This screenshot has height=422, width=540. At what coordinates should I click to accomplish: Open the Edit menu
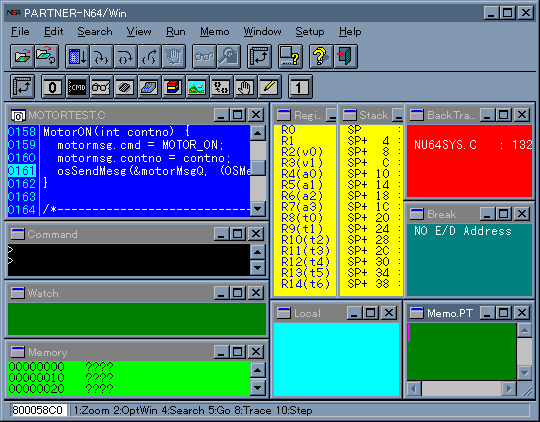(x=54, y=32)
